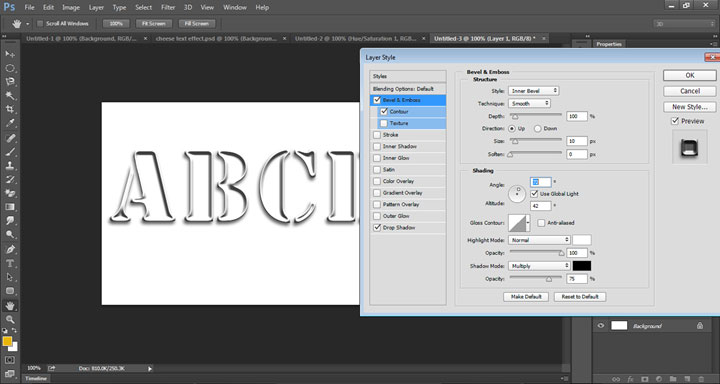Click the black shadow color swatch
The height and width of the screenshot is (384, 720).
(x=582, y=266)
